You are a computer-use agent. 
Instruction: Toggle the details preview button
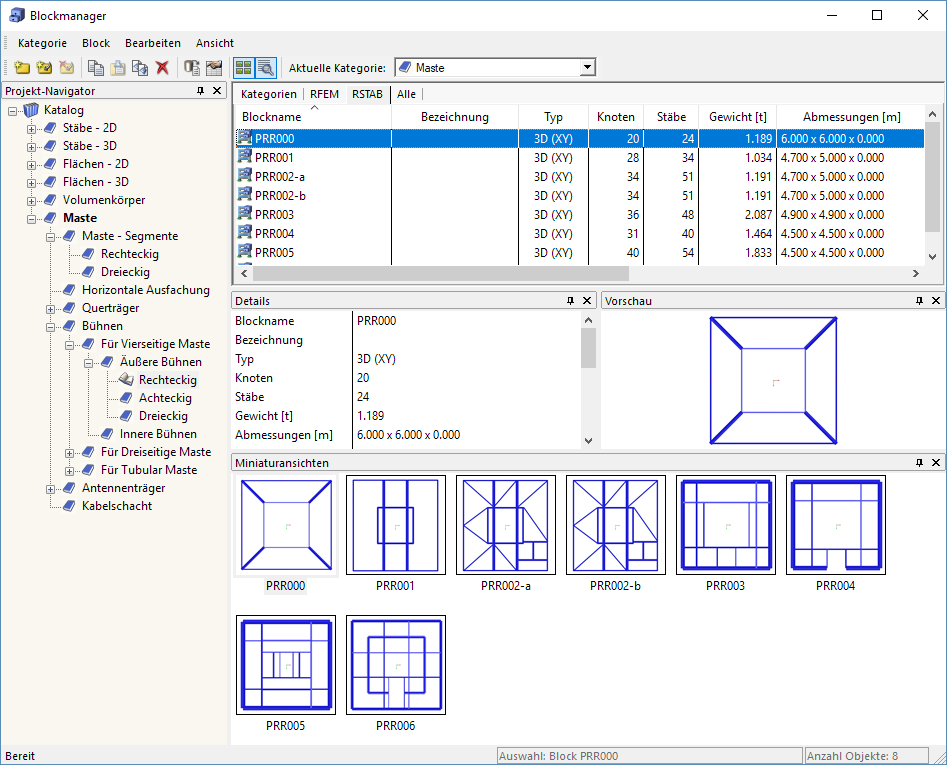coord(266,68)
